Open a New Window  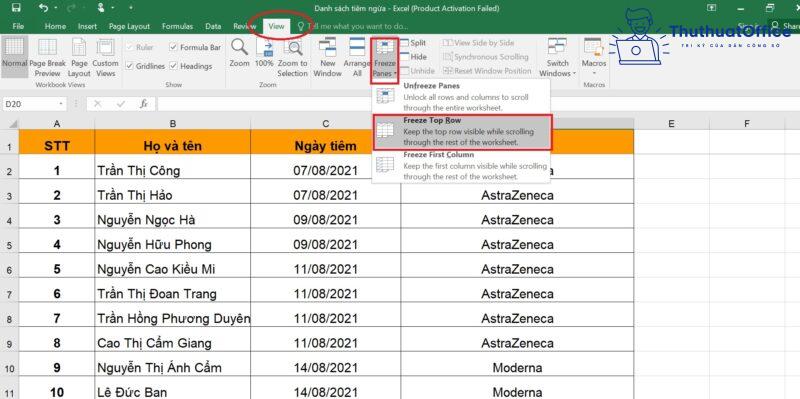tap(328, 57)
